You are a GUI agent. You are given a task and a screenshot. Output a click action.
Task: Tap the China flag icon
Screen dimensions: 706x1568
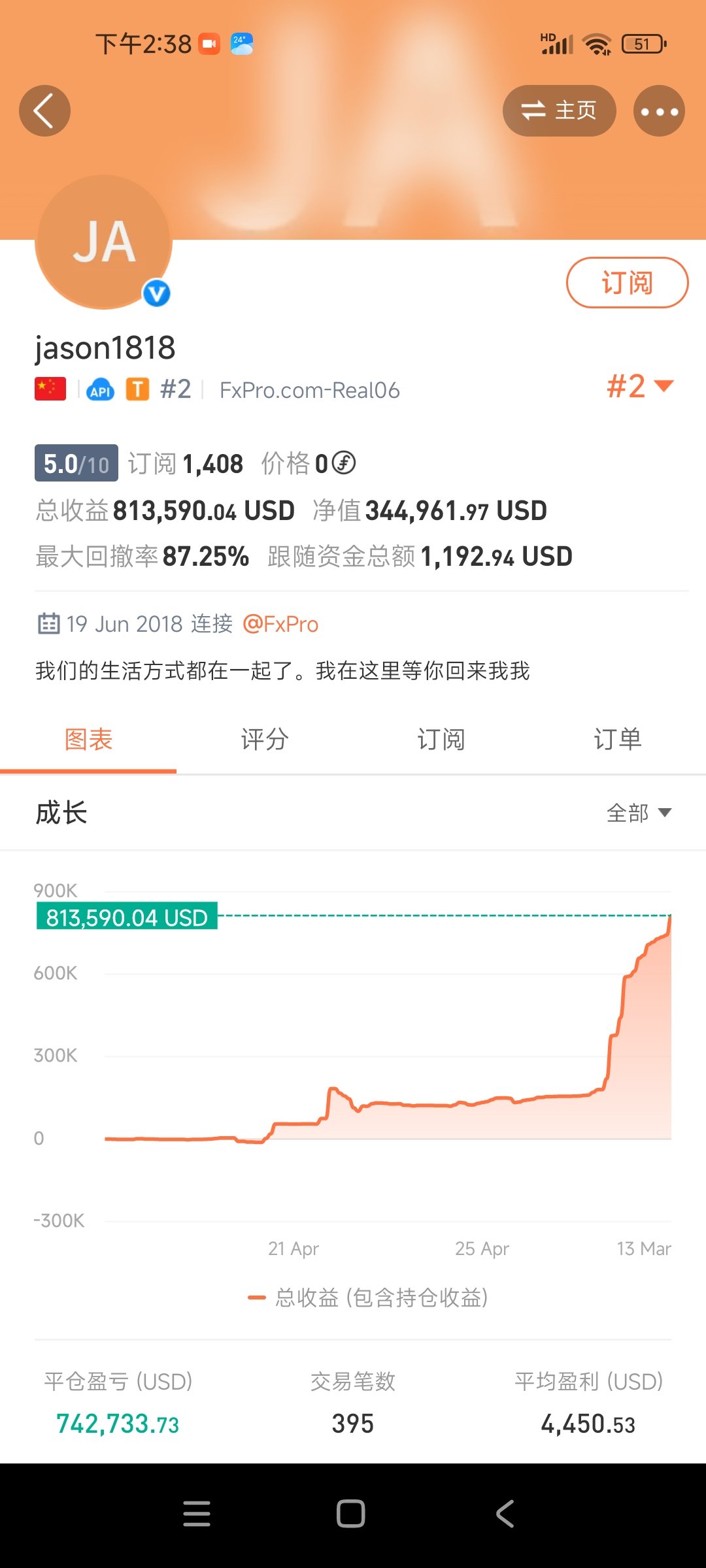point(50,389)
